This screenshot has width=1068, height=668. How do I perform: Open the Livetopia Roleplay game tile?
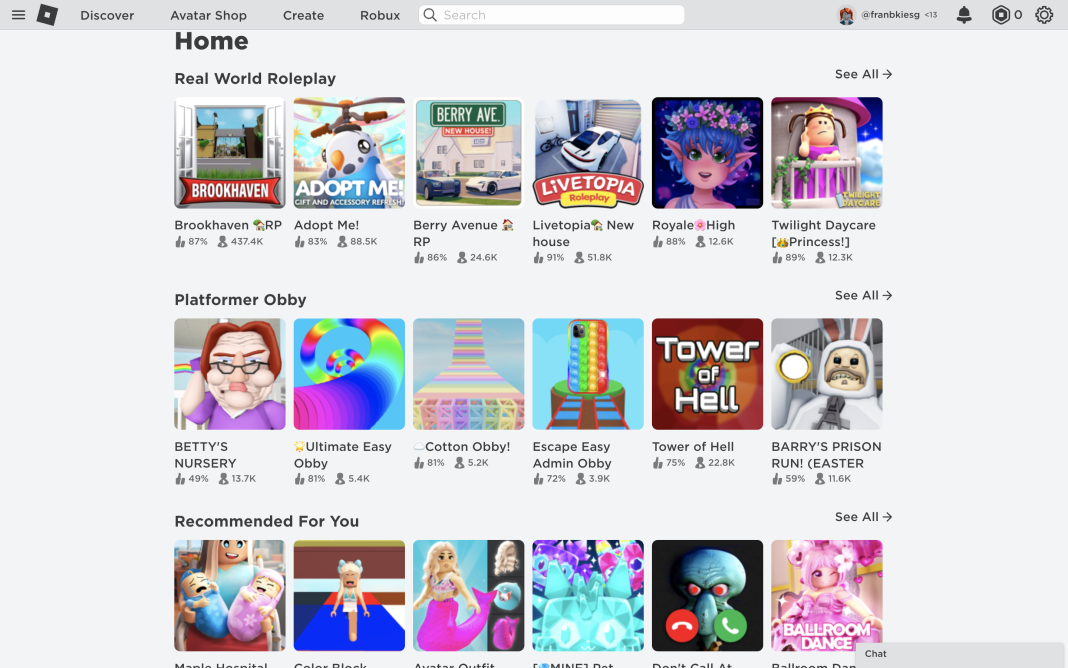click(x=588, y=153)
